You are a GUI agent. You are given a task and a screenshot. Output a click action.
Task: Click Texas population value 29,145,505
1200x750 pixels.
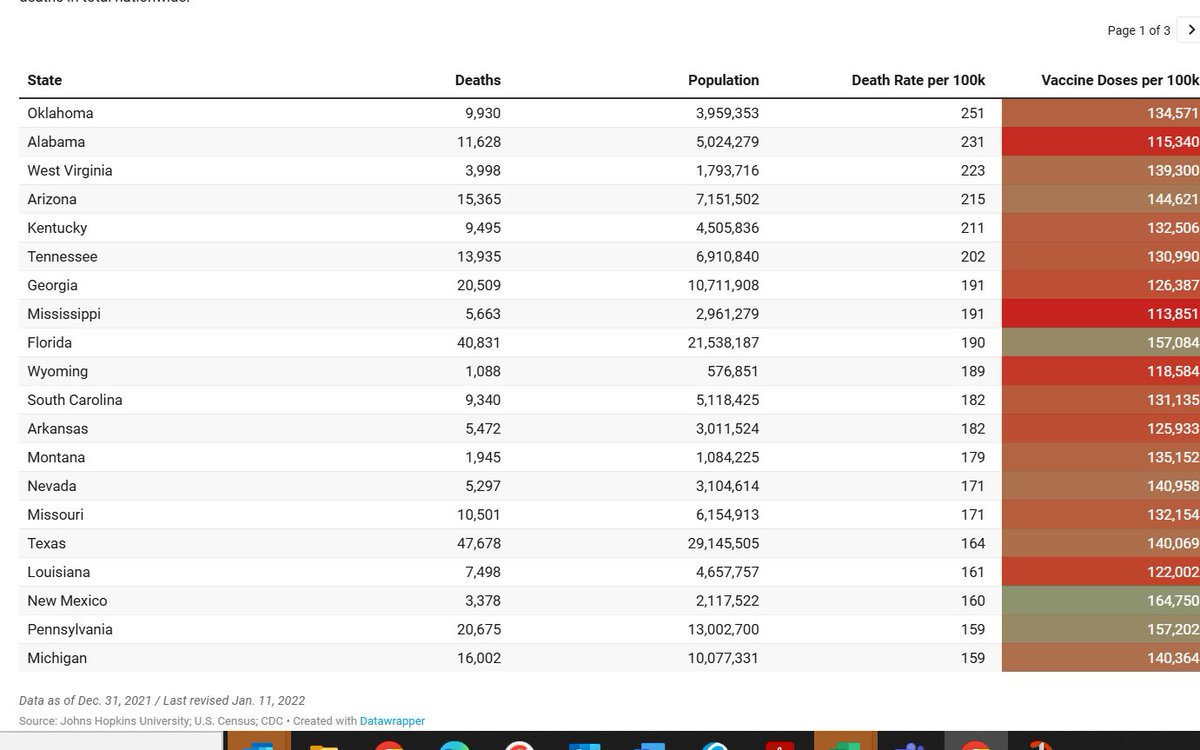(724, 544)
